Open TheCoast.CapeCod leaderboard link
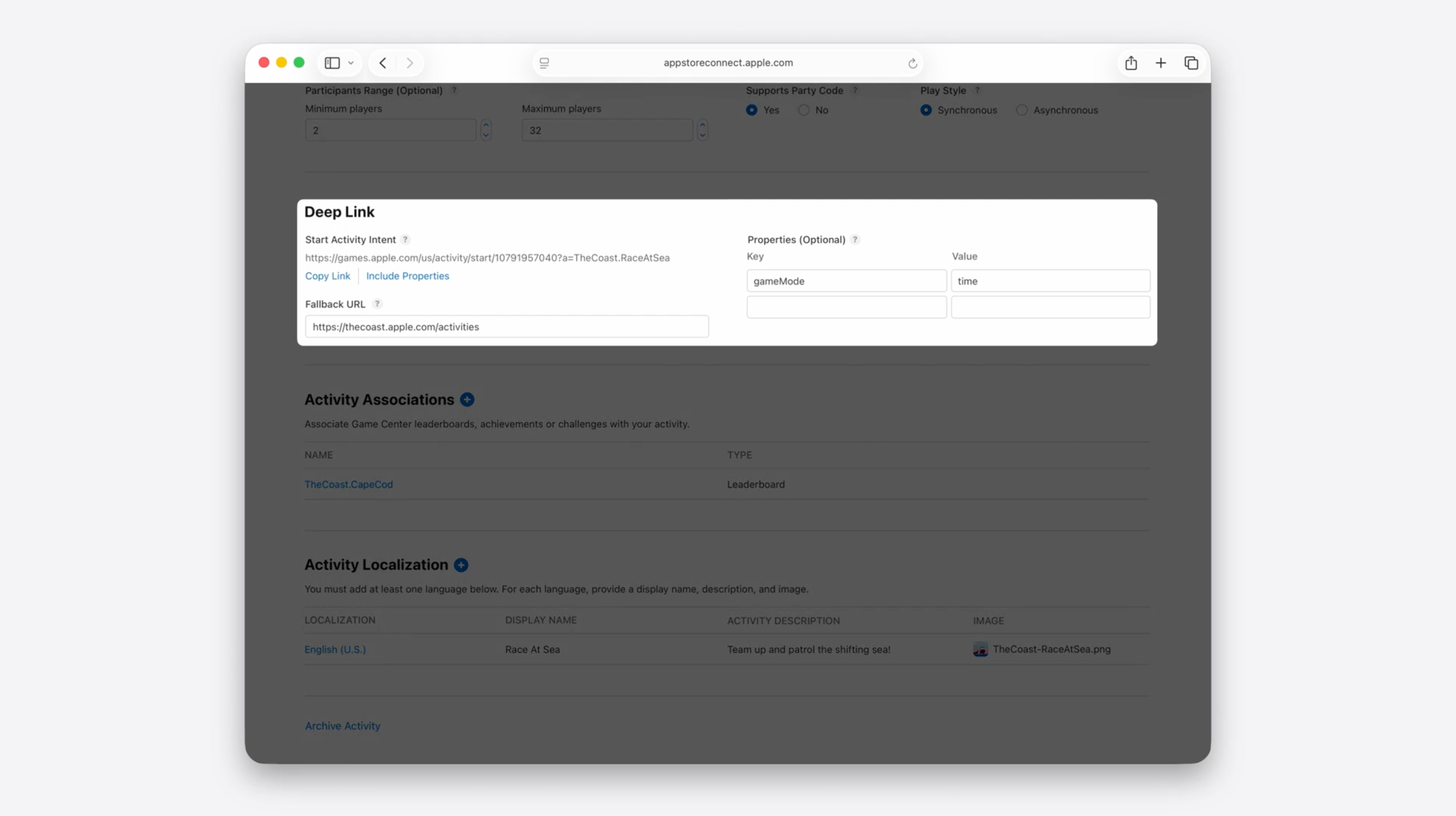 click(x=348, y=484)
